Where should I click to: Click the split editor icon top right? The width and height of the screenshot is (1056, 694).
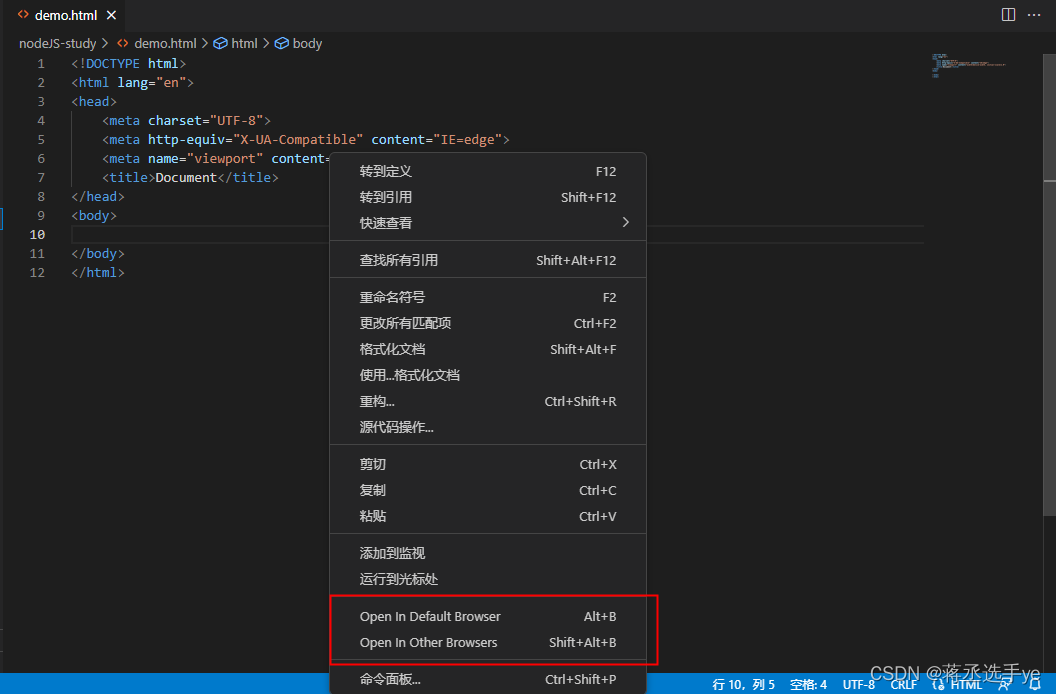pyautogui.click(x=1007, y=14)
